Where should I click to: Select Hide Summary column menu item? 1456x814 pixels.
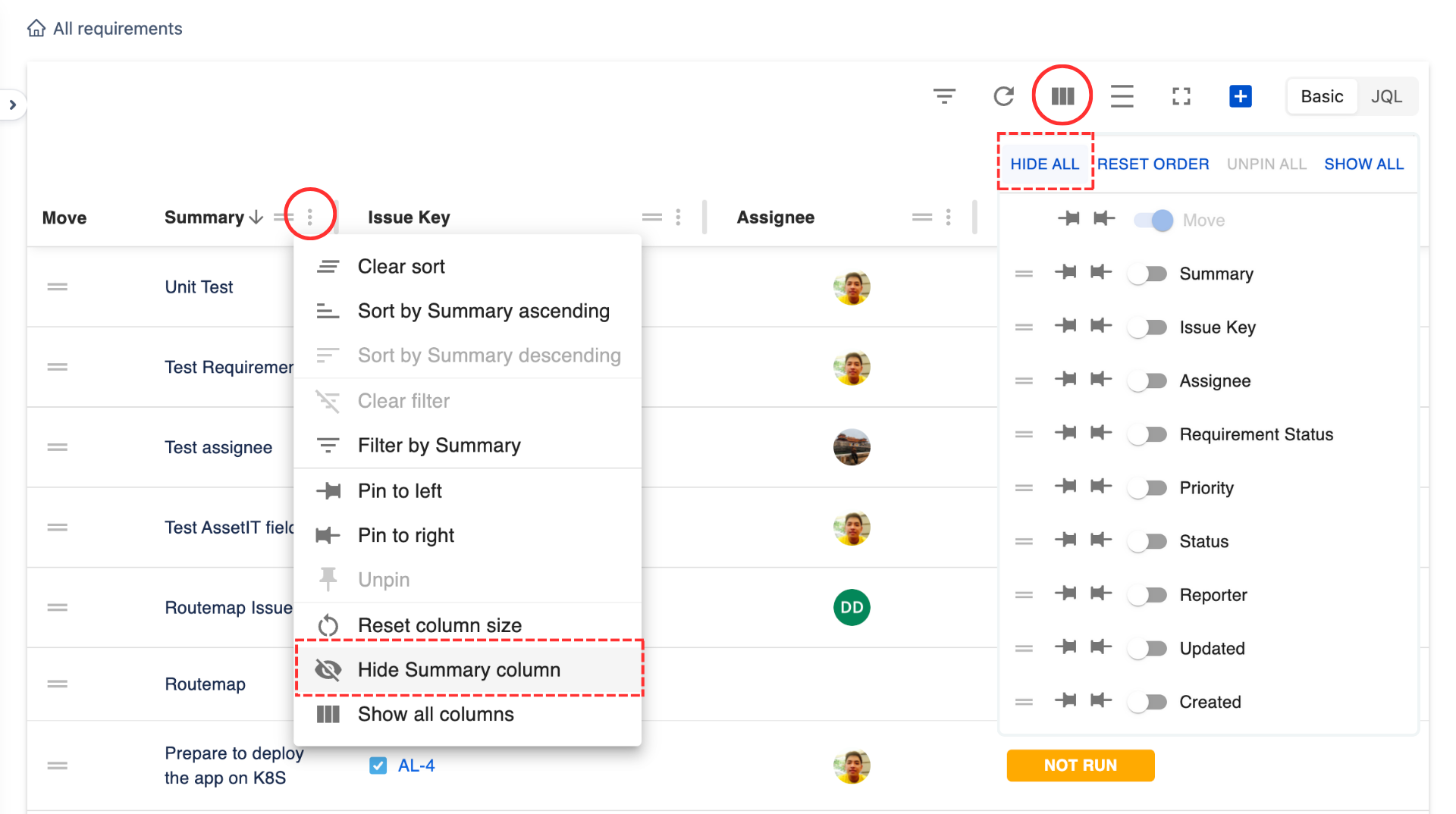pos(459,670)
